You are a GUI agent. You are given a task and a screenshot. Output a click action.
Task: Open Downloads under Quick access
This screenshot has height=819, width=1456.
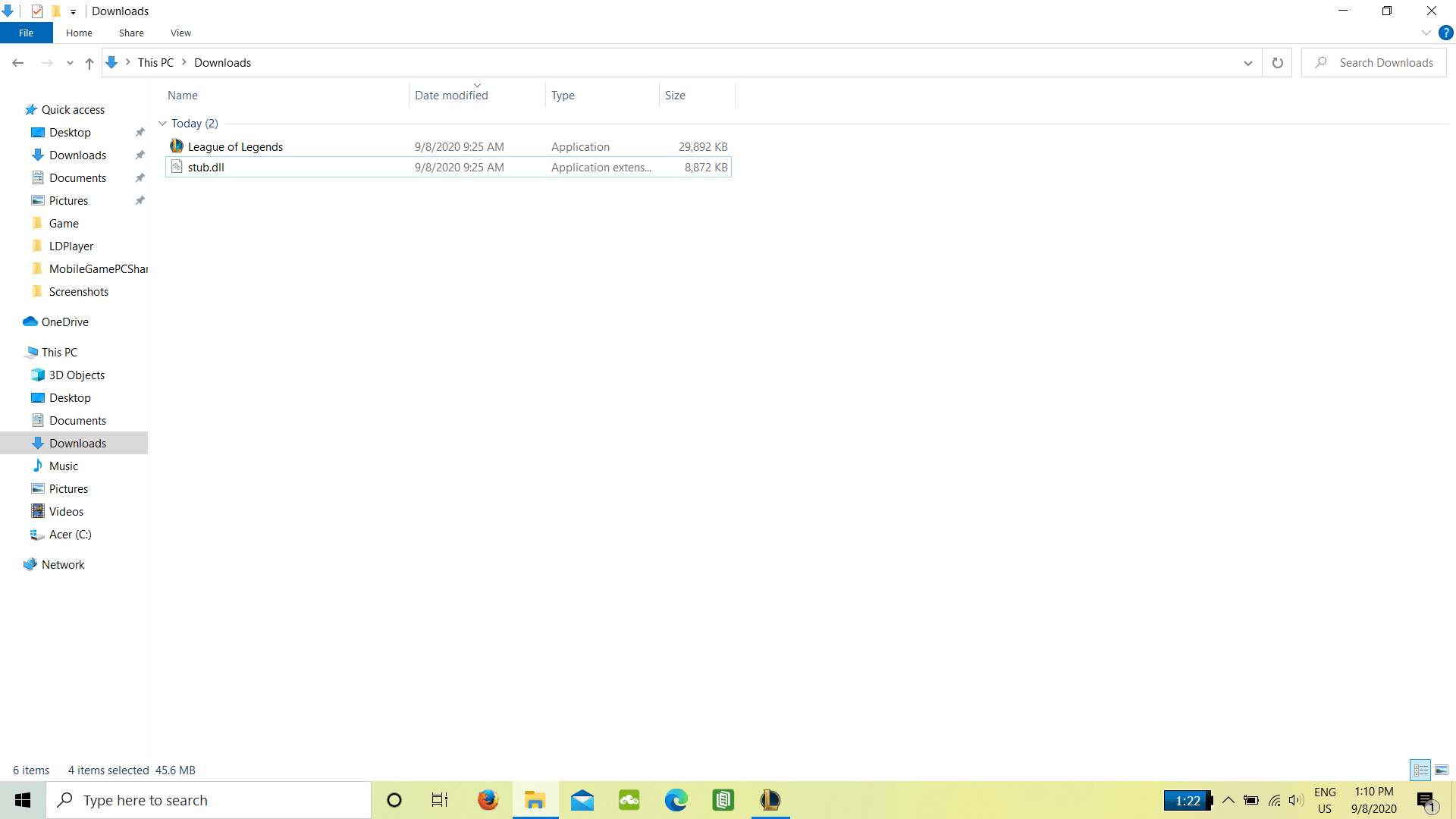(x=77, y=155)
